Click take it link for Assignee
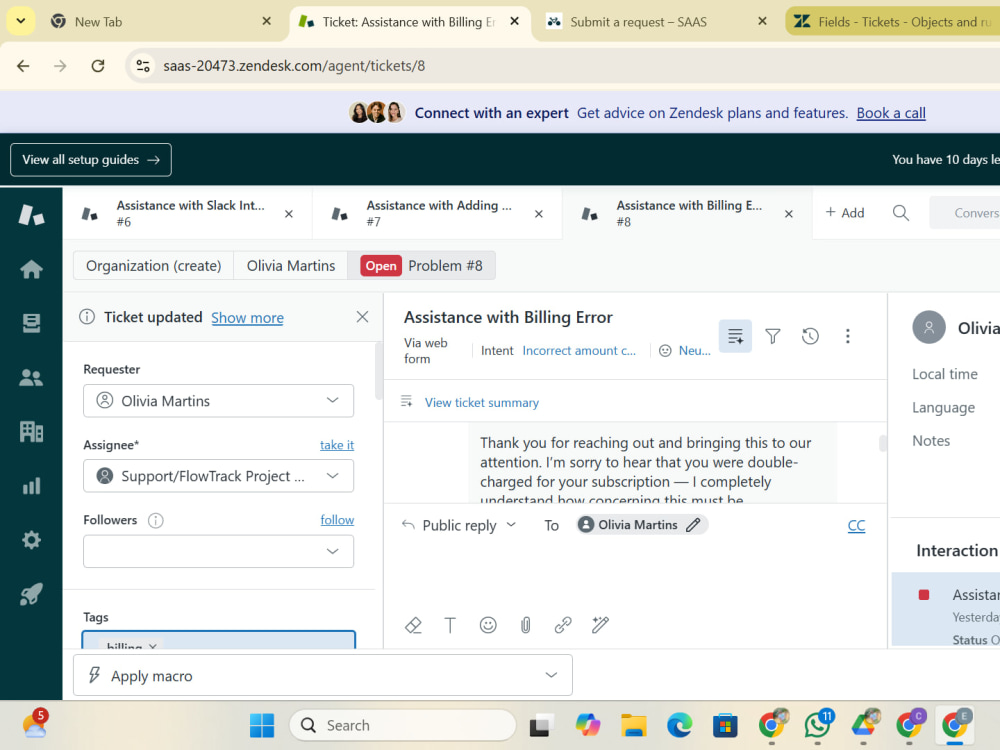 (337, 445)
